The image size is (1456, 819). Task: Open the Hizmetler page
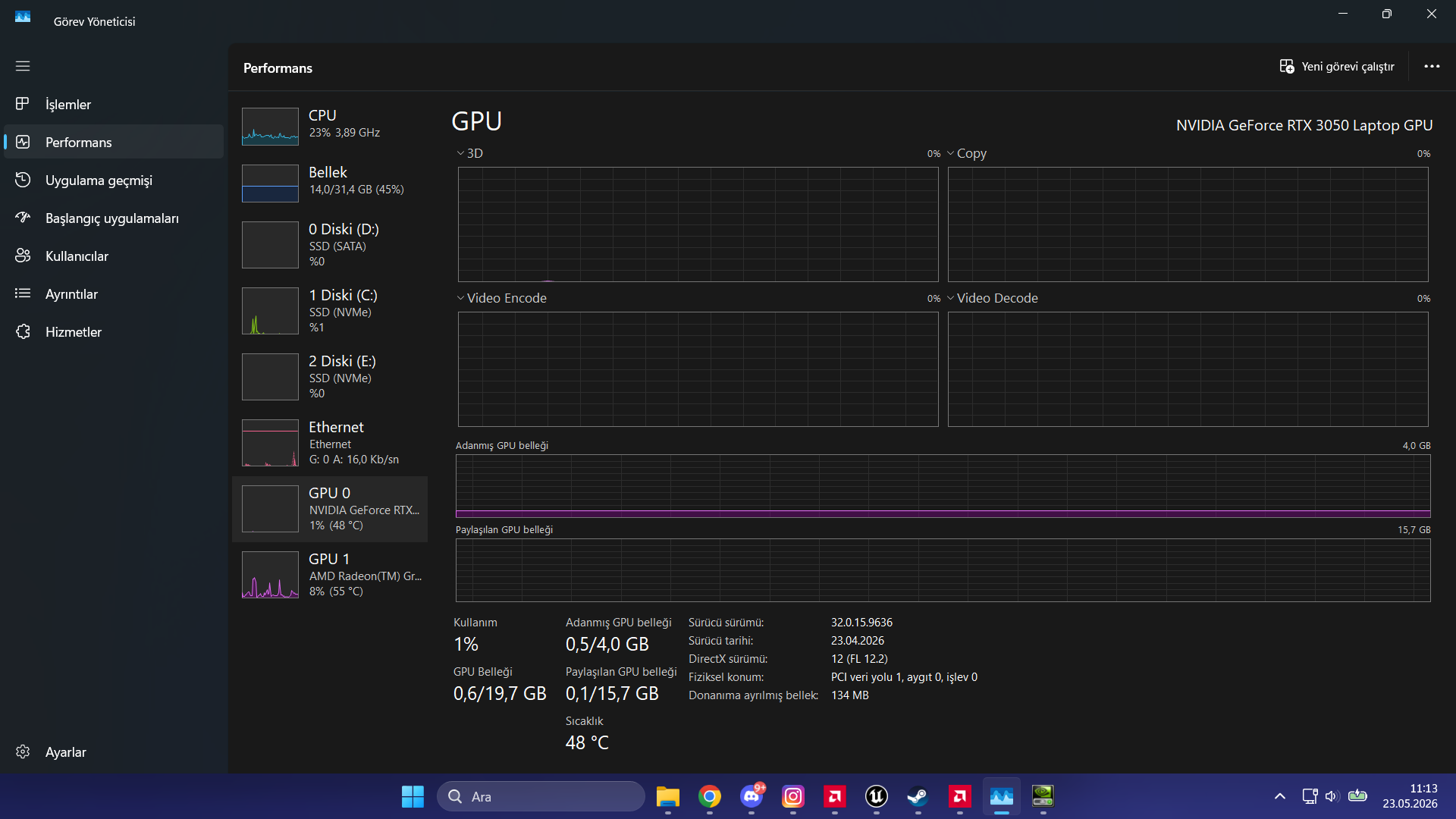click(x=114, y=331)
